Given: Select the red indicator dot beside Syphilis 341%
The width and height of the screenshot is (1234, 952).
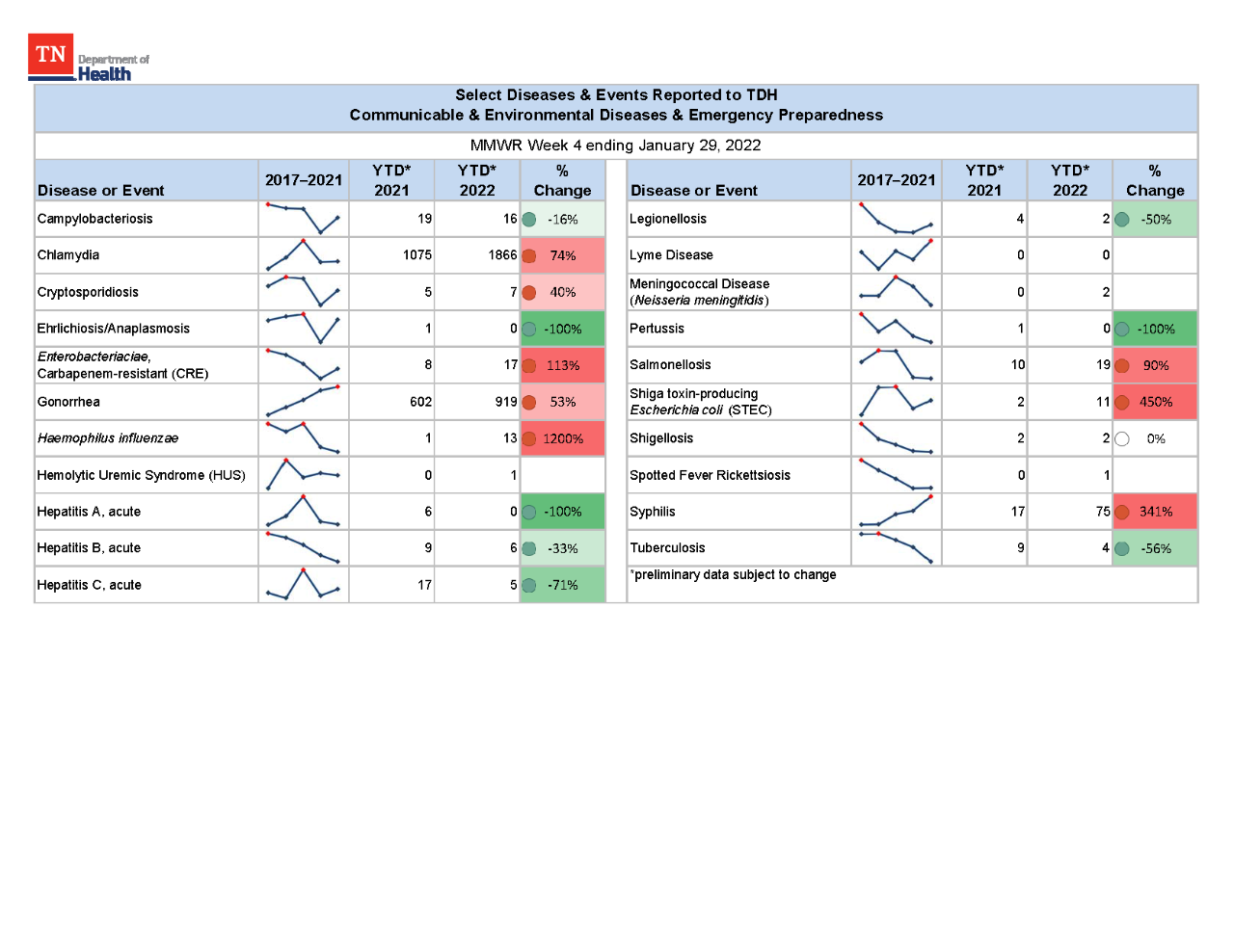Looking at the screenshot, I should tap(1122, 513).
